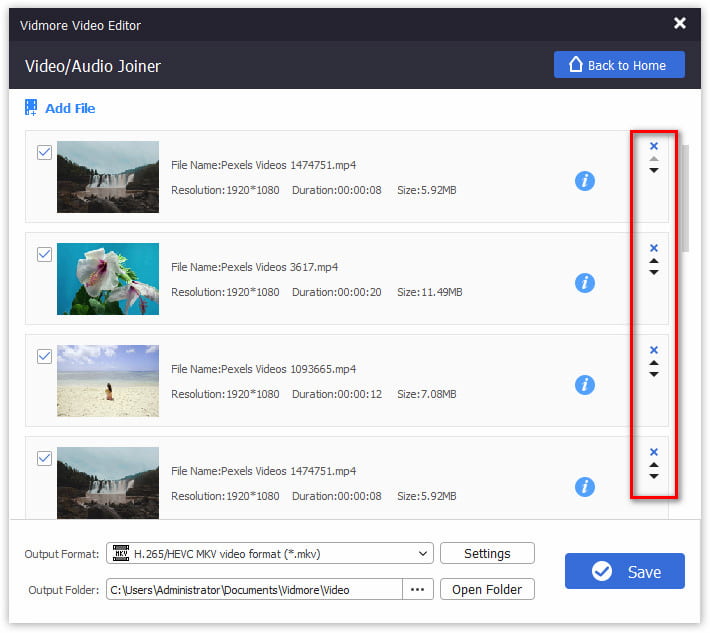Deselect the beach video checkbox

[x=44, y=357]
